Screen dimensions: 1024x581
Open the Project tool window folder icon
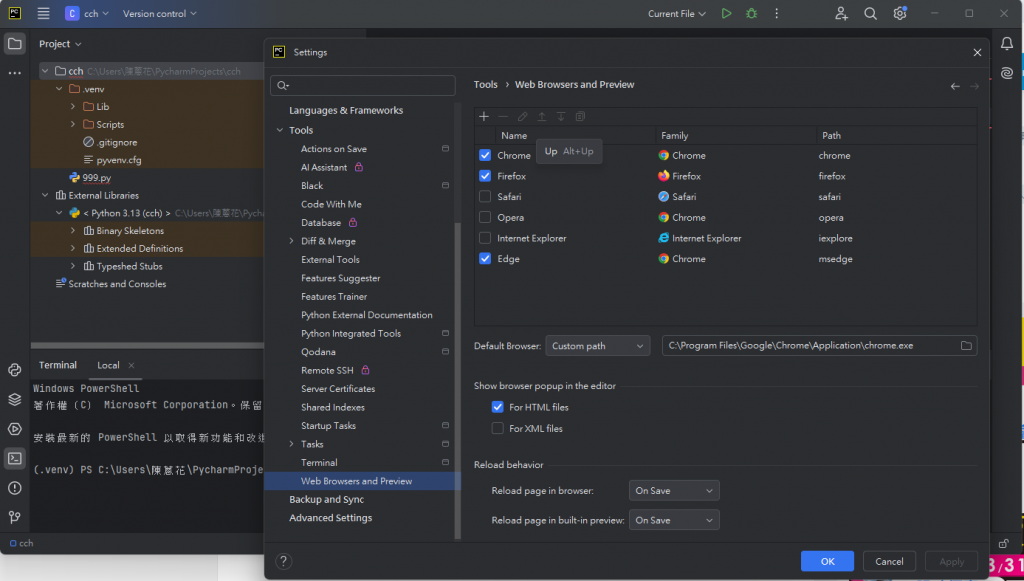click(x=14, y=44)
